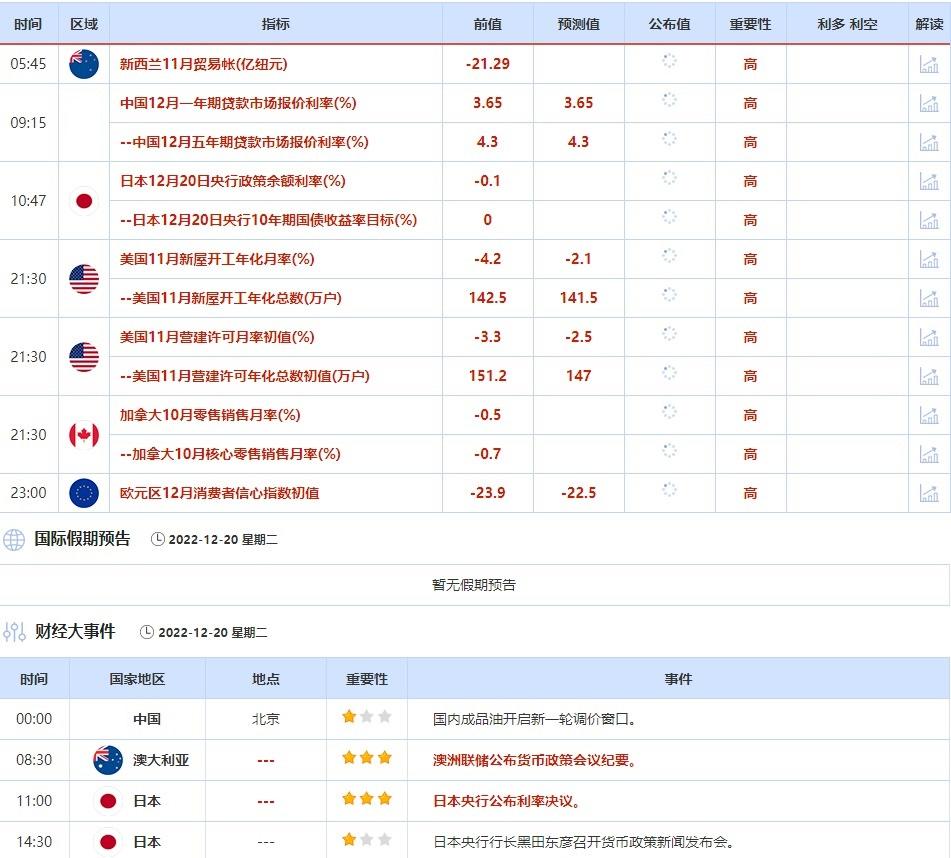Open 欧元区12月消费者信心指数初值 link
The width and height of the screenshot is (951, 858).
pyautogui.click(x=219, y=493)
